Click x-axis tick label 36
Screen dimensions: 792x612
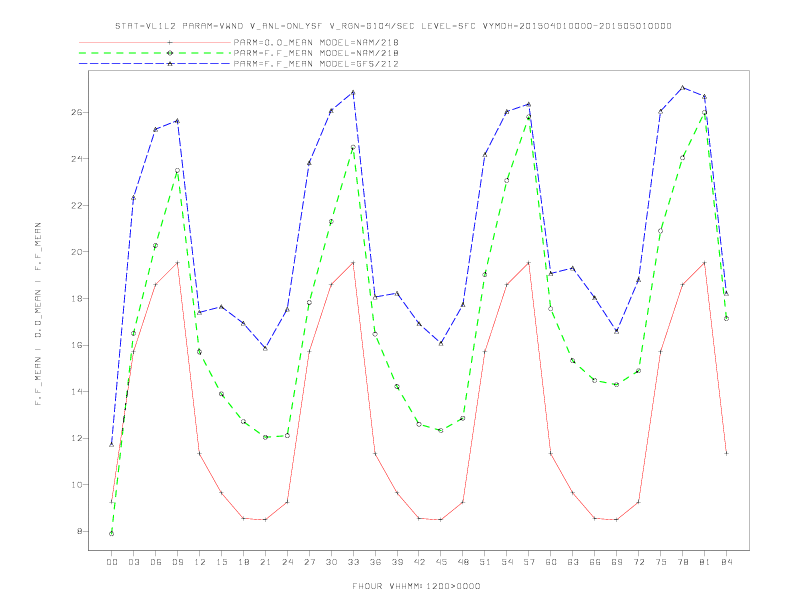(x=375, y=562)
